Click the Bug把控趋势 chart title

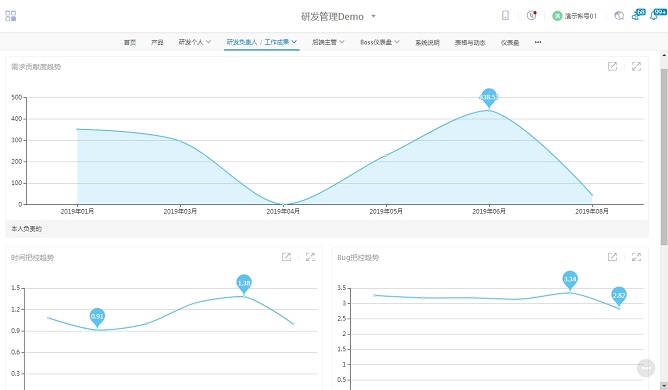coord(358,257)
